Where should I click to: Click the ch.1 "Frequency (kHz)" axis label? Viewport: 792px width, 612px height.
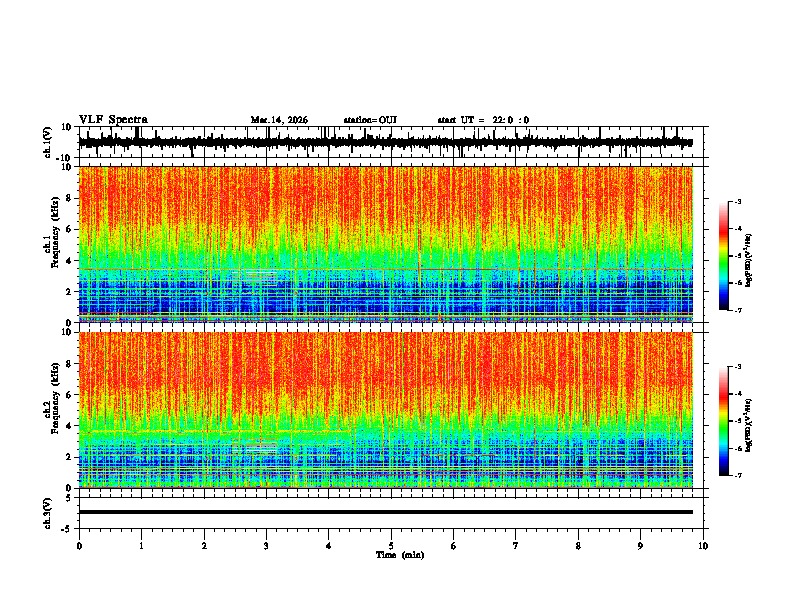[55, 232]
